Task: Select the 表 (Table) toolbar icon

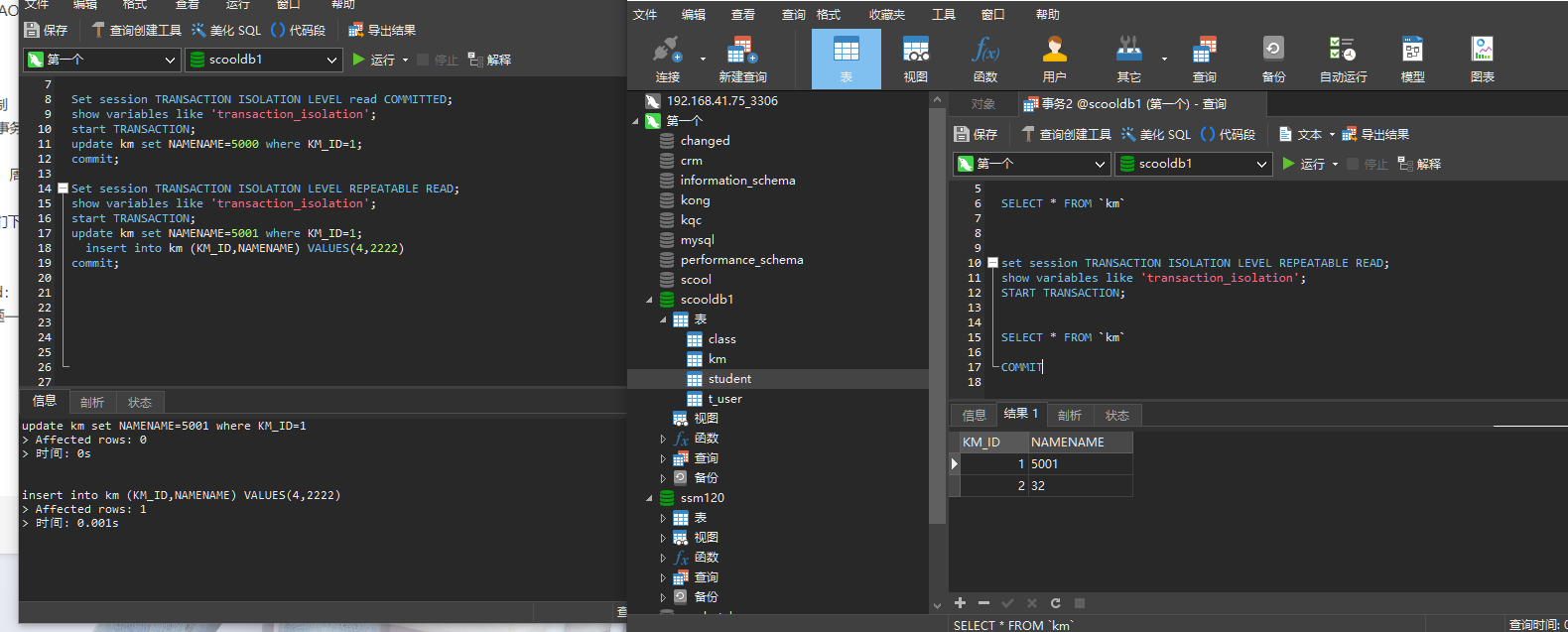Action: (846, 59)
